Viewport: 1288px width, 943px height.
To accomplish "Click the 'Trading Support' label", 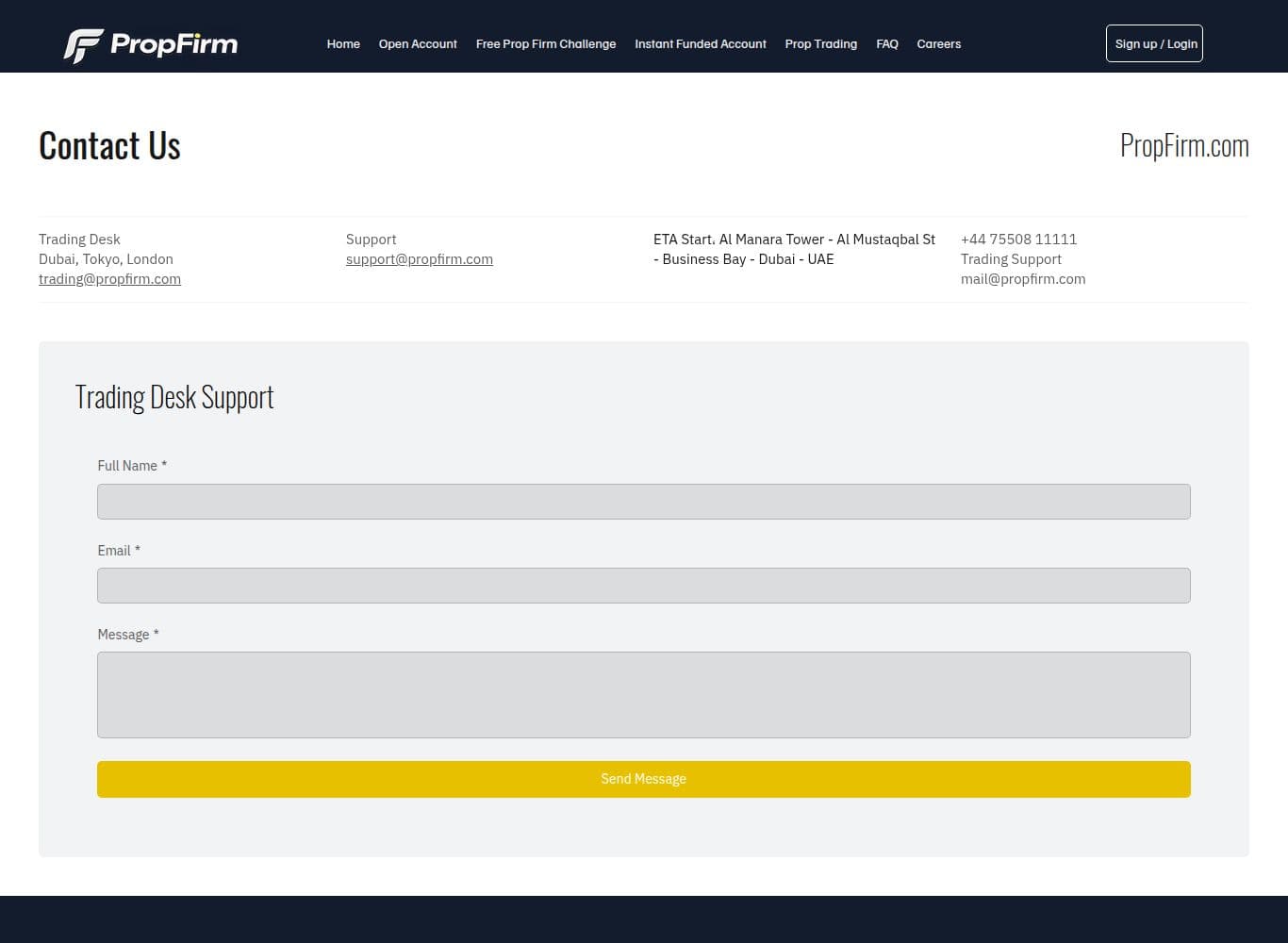I will (1011, 259).
